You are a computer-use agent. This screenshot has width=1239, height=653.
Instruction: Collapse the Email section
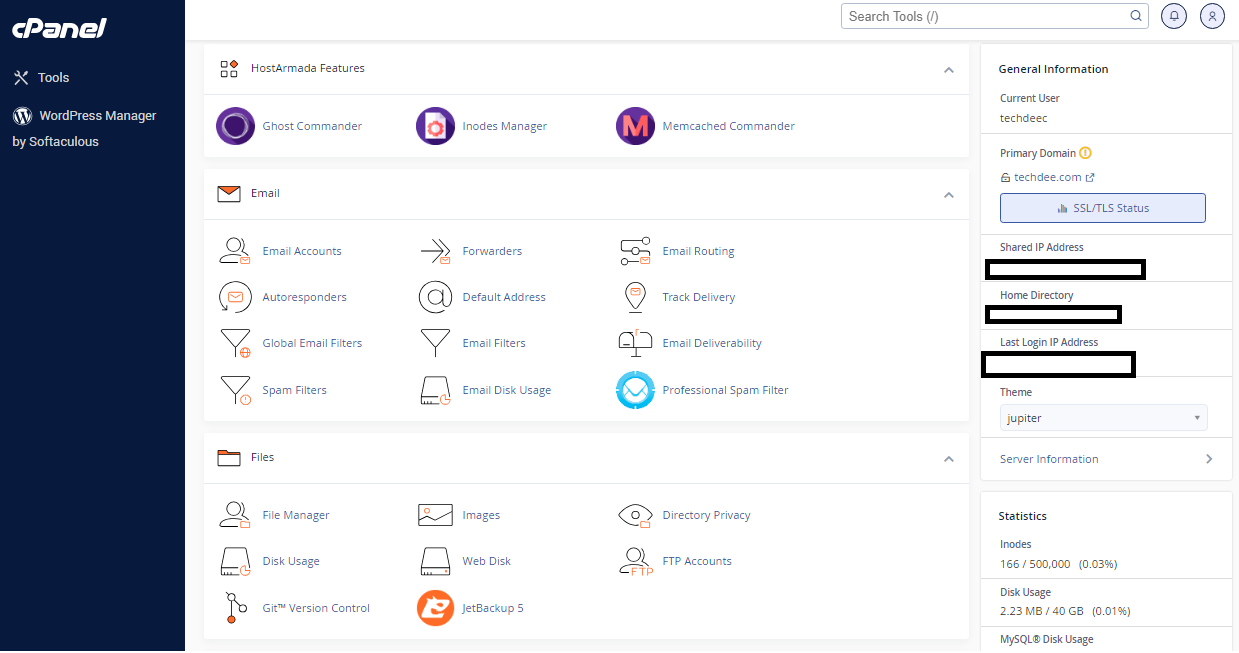pos(948,195)
